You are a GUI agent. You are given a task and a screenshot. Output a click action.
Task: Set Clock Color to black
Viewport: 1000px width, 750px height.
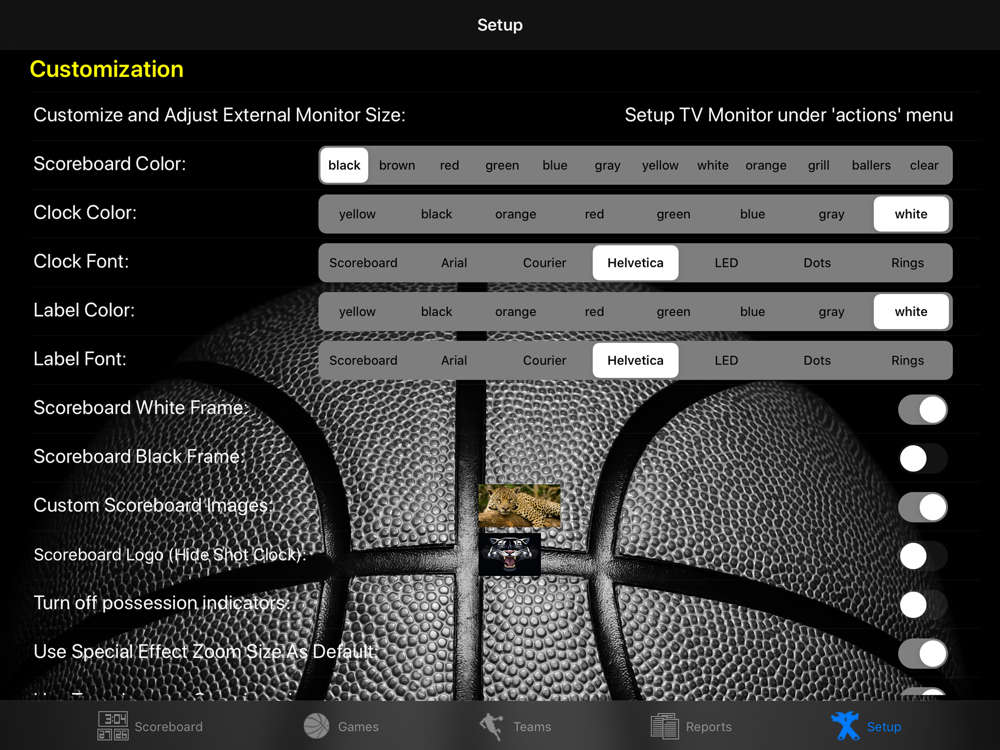pos(436,214)
